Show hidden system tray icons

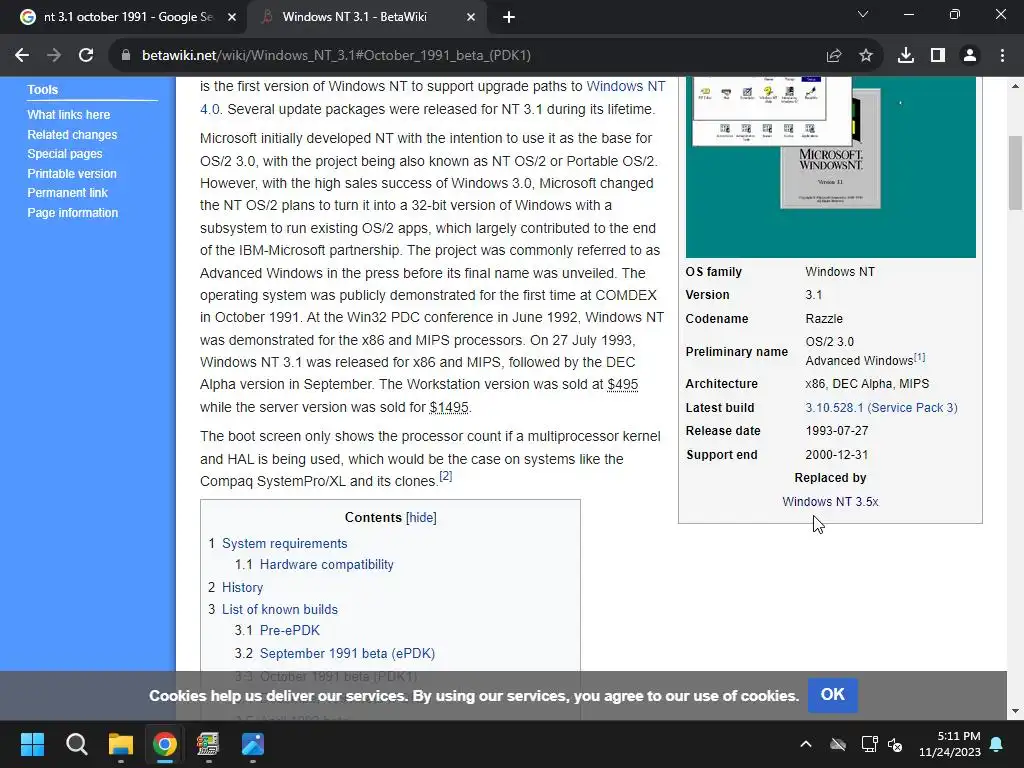click(x=806, y=744)
